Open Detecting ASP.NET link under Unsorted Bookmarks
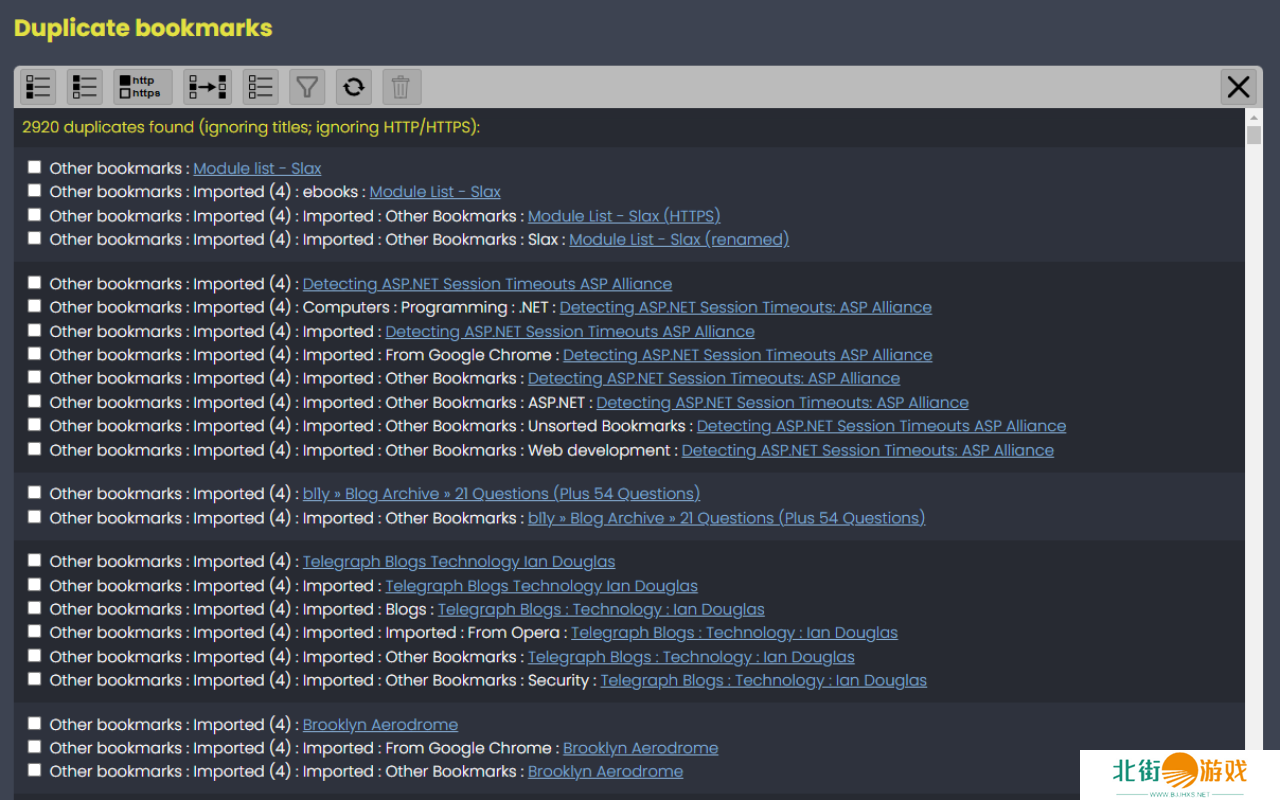This screenshot has width=1280, height=800. coord(881,426)
